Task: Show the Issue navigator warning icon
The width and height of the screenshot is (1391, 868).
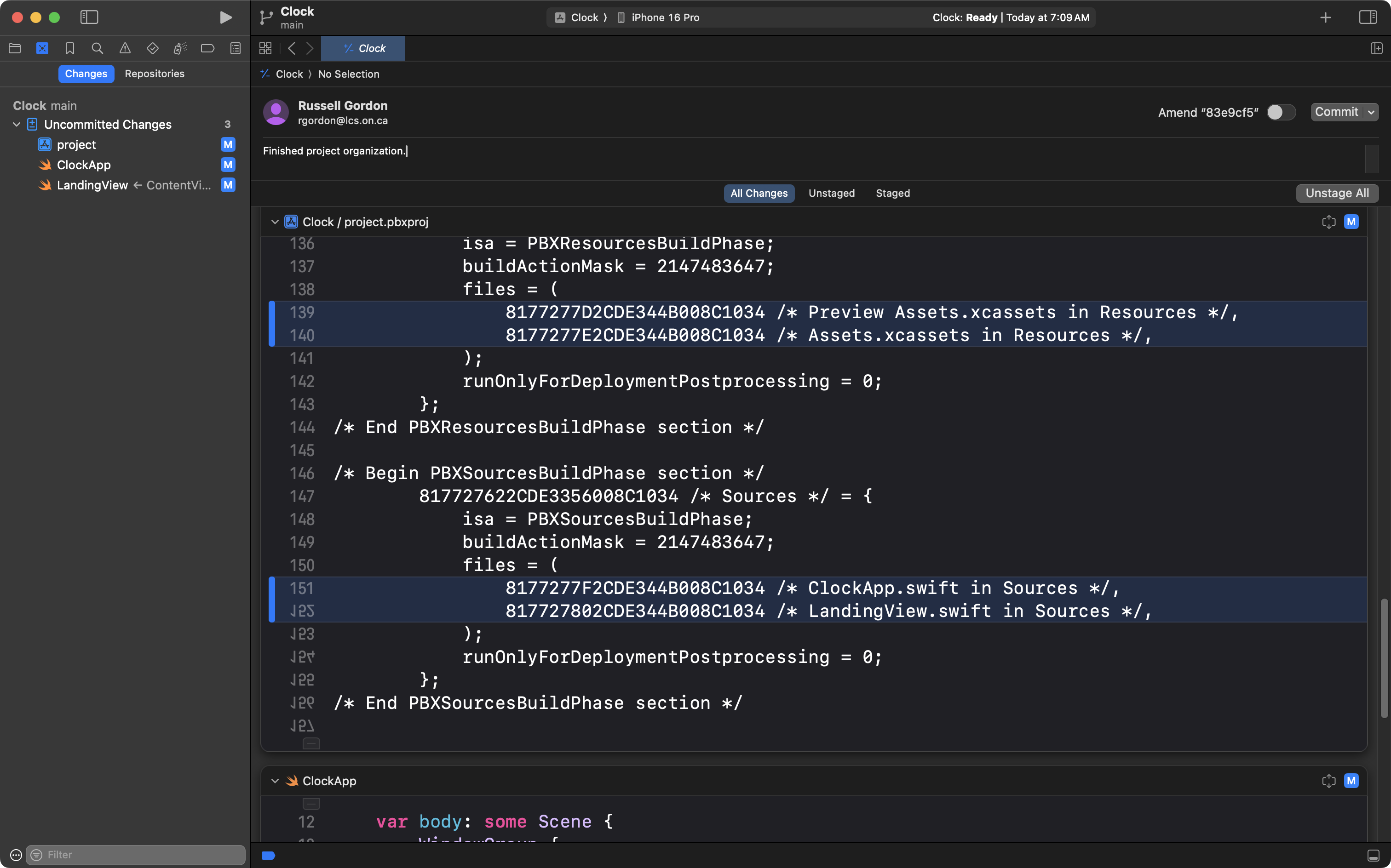Action: click(125, 49)
